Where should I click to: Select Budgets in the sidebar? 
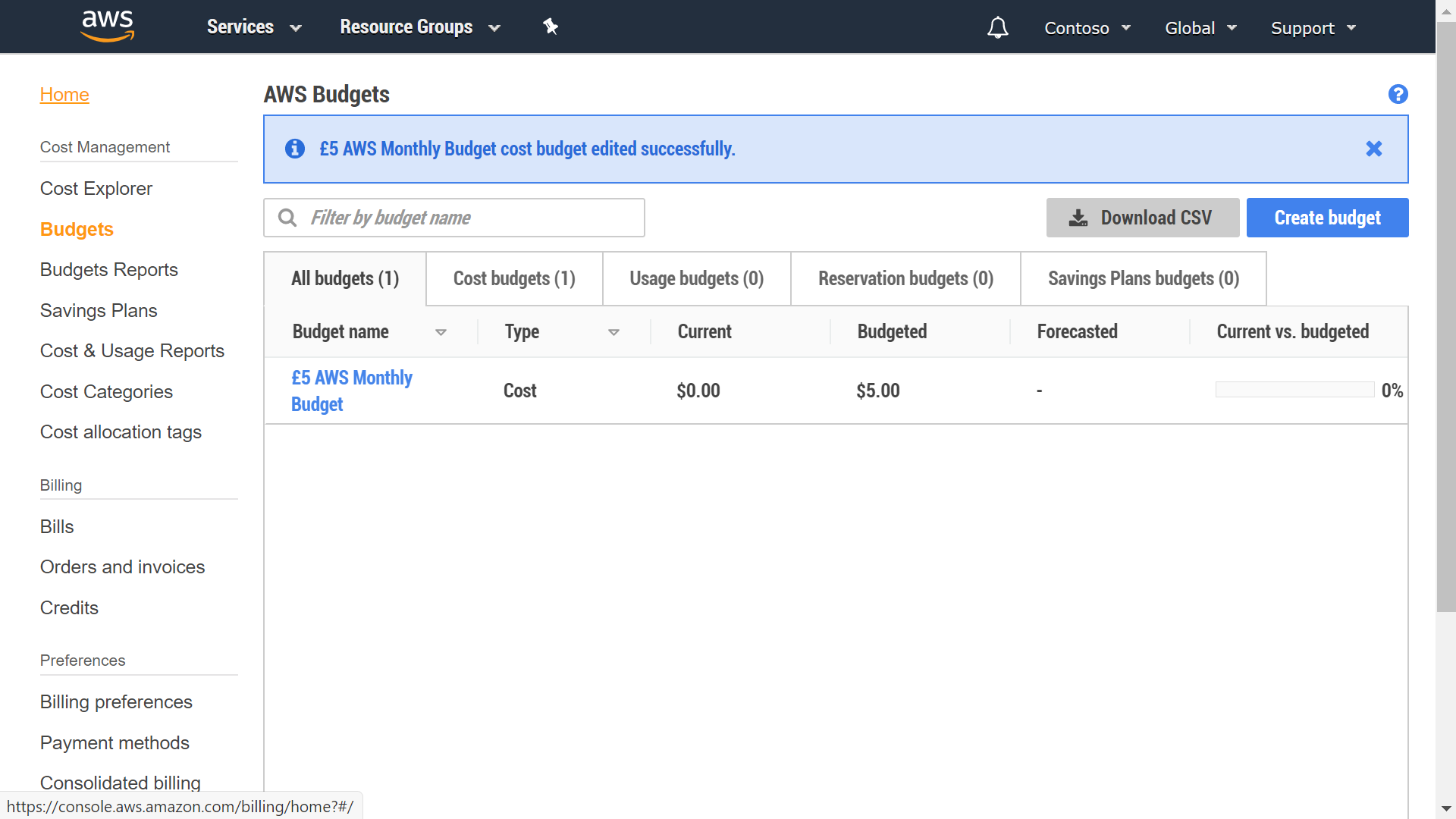point(77,229)
